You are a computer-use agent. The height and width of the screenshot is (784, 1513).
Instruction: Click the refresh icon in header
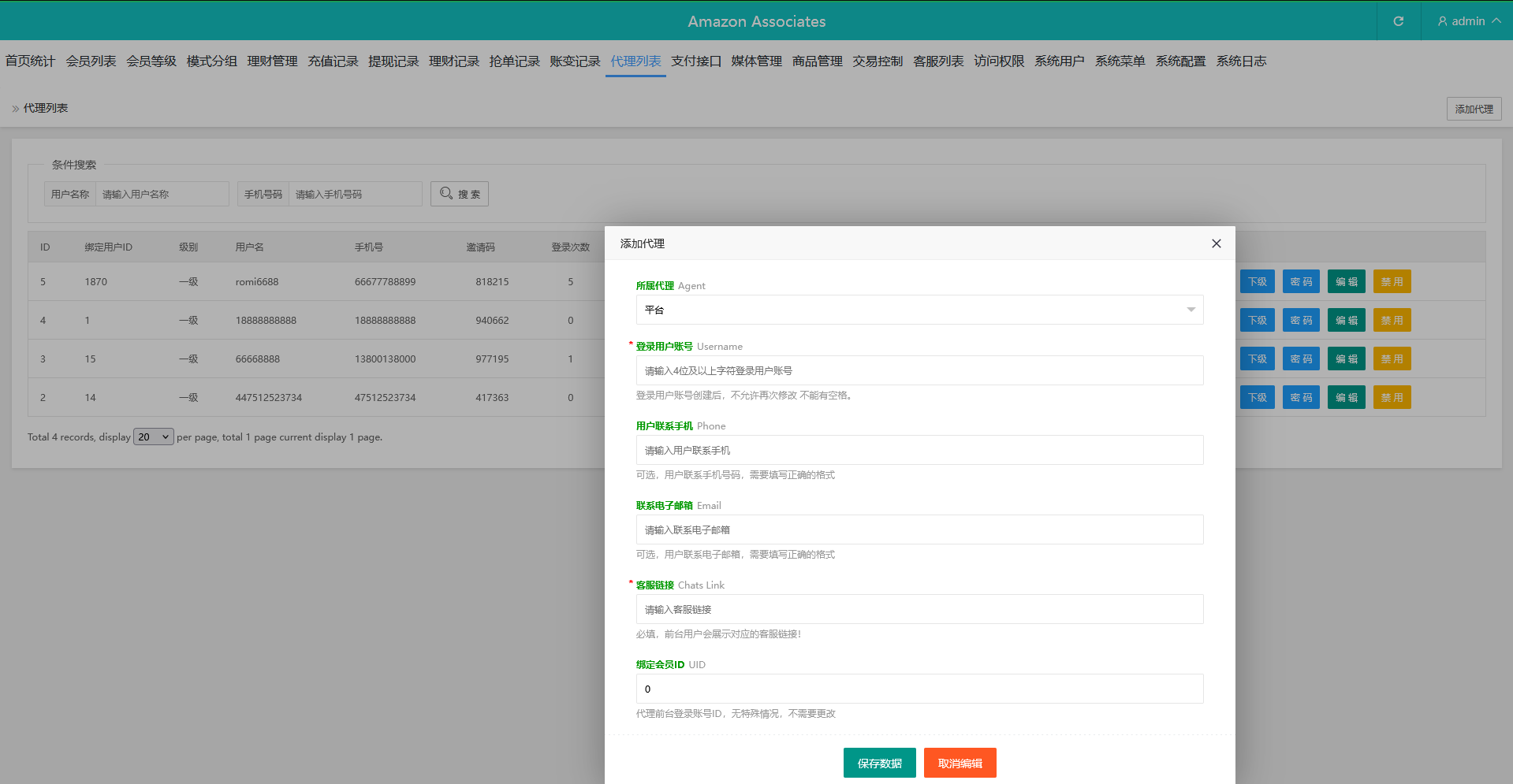pos(1398,21)
